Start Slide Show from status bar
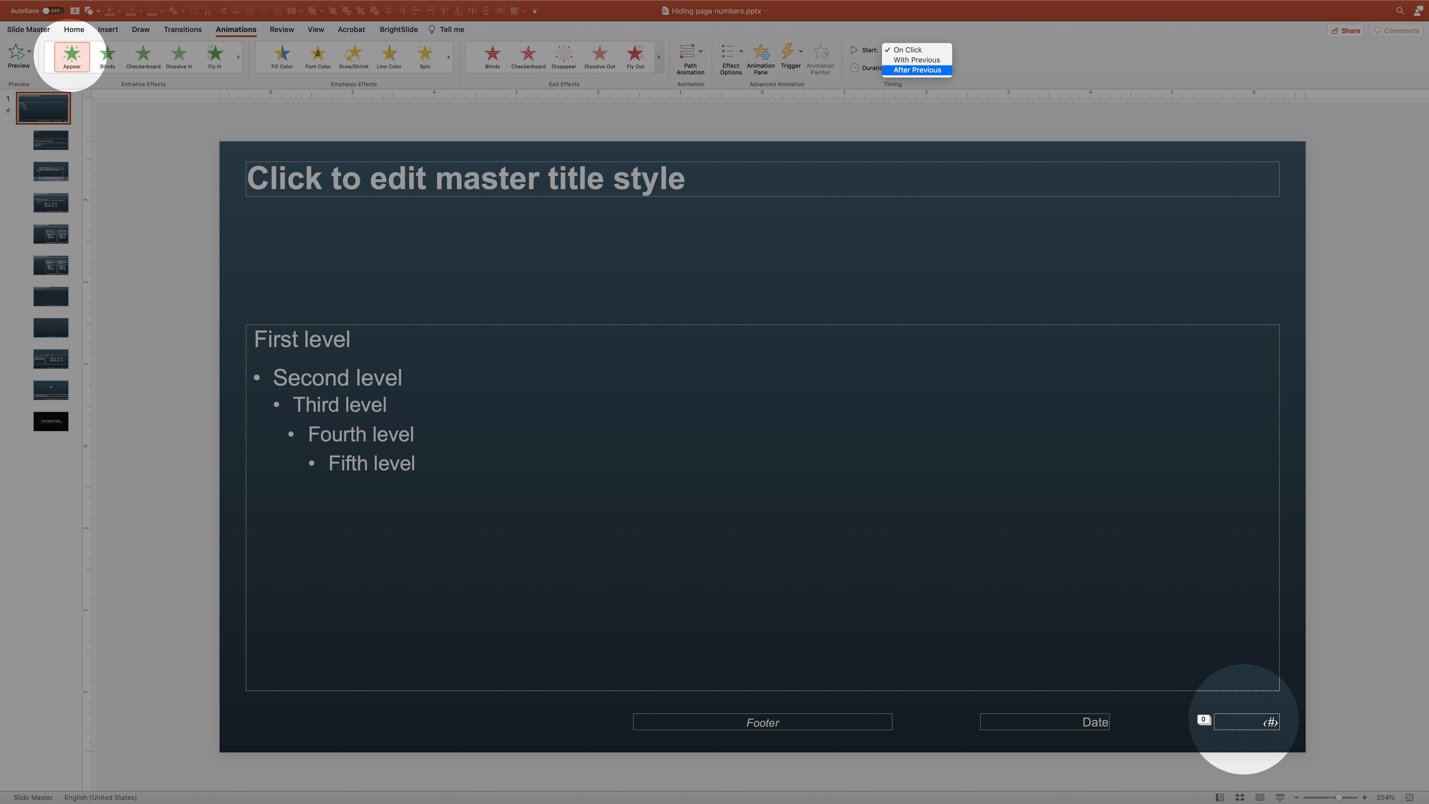Viewport: 1429px width, 804px height. [1280, 797]
